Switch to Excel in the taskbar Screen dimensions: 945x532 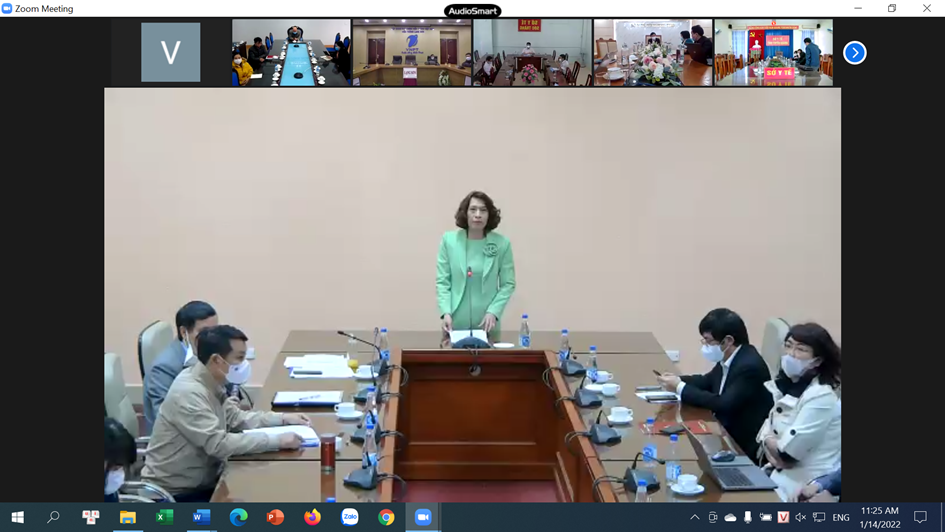165,517
